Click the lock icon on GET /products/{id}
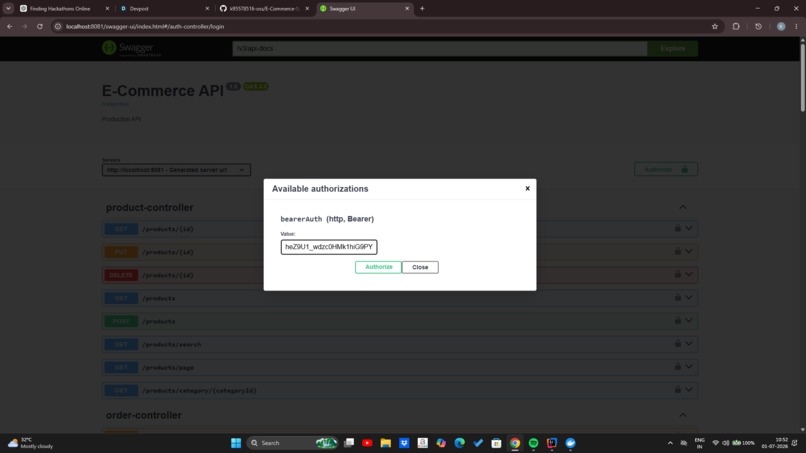 677,228
